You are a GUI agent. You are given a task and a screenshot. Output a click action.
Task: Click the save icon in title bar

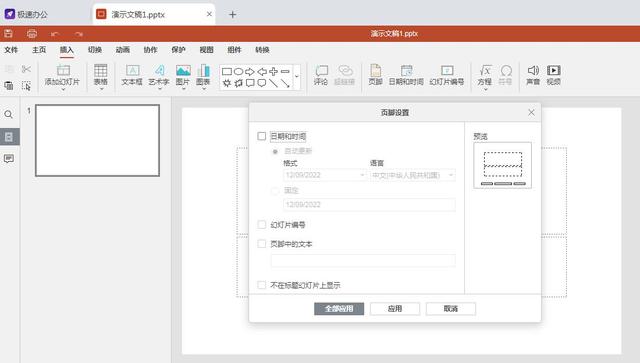click(x=8, y=34)
